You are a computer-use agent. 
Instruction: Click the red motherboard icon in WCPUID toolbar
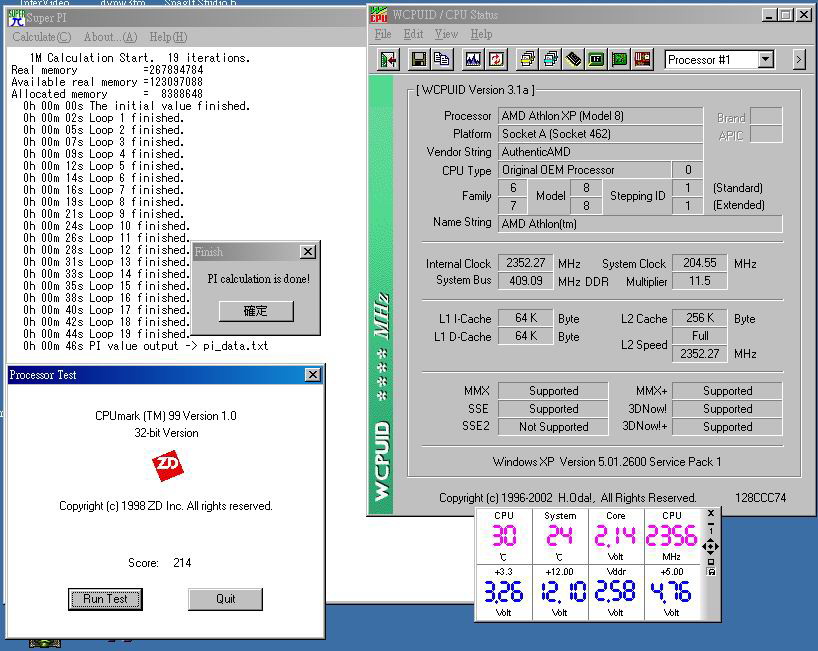click(642, 60)
